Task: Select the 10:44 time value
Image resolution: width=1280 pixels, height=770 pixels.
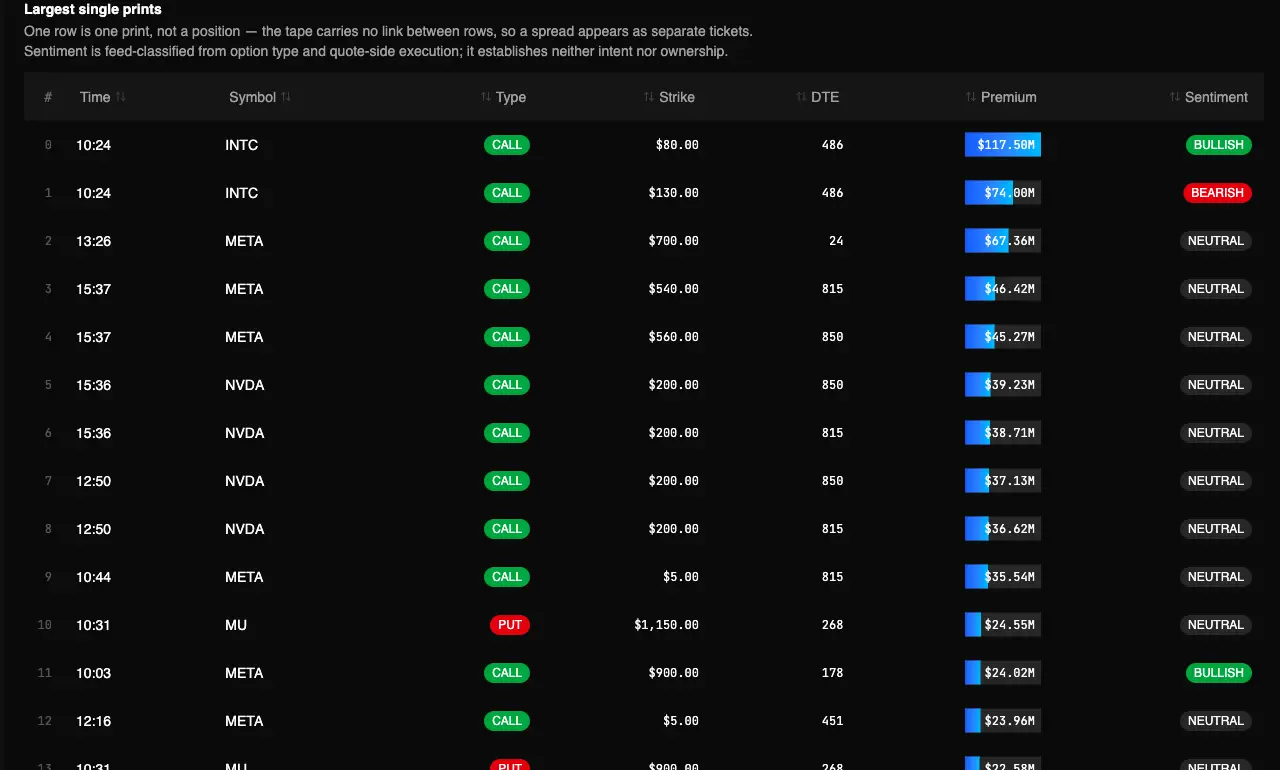Action: [94, 577]
